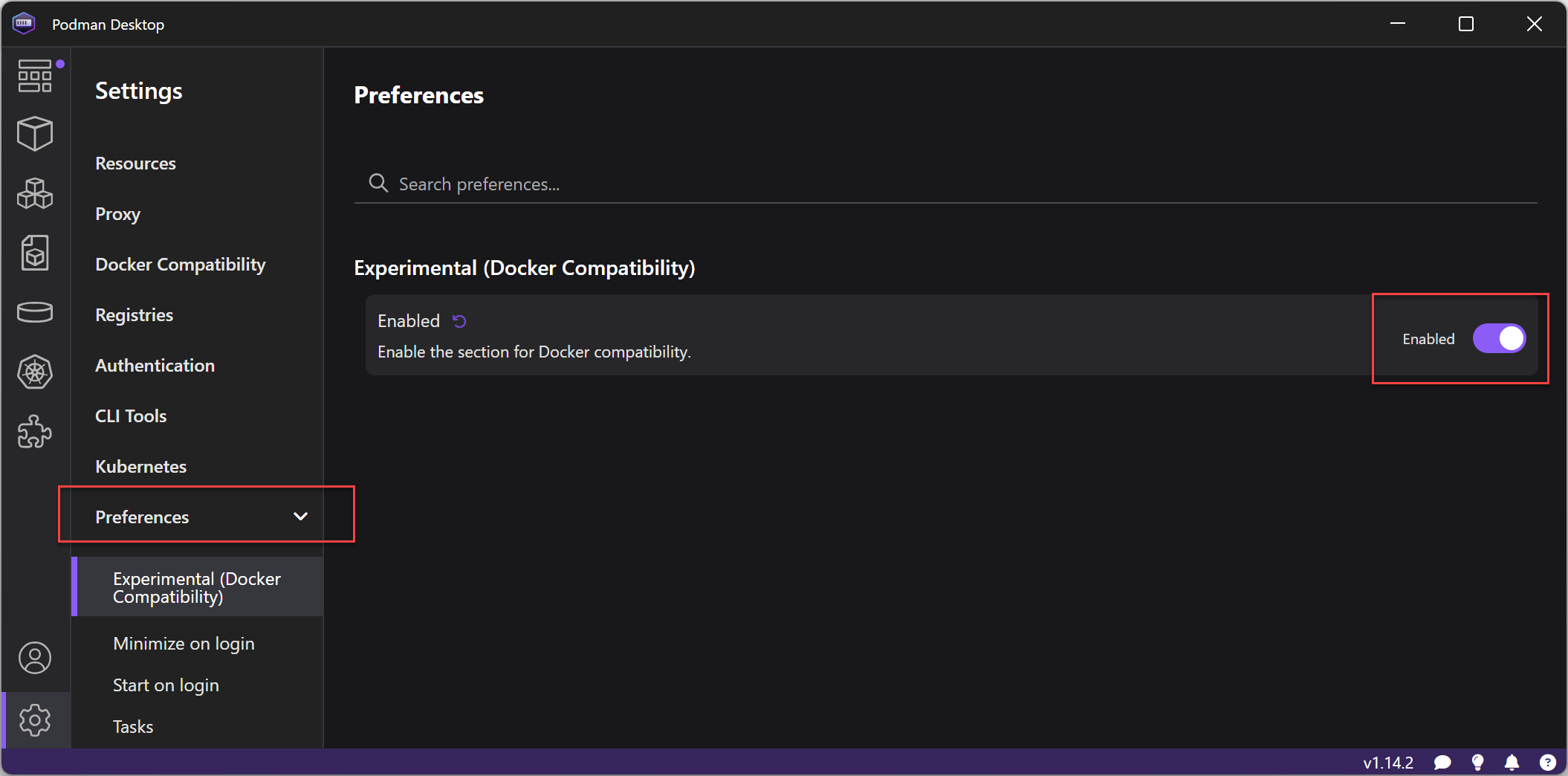The image size is (1568, 776).
Task: Click the Settings gear icon
Action: coord(35,720)
